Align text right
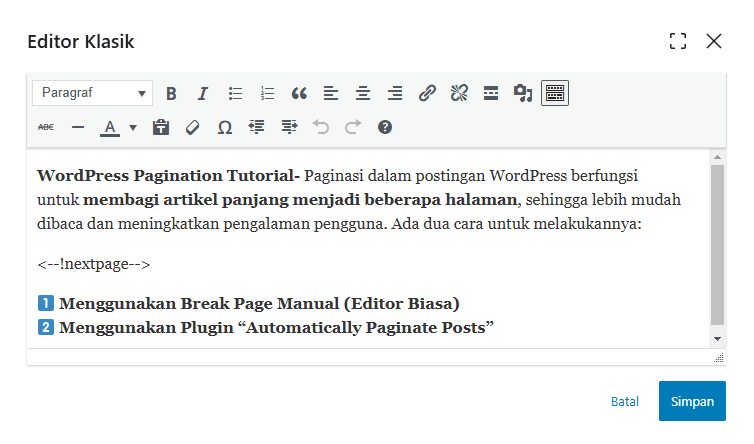 click(x=395, y=93)
